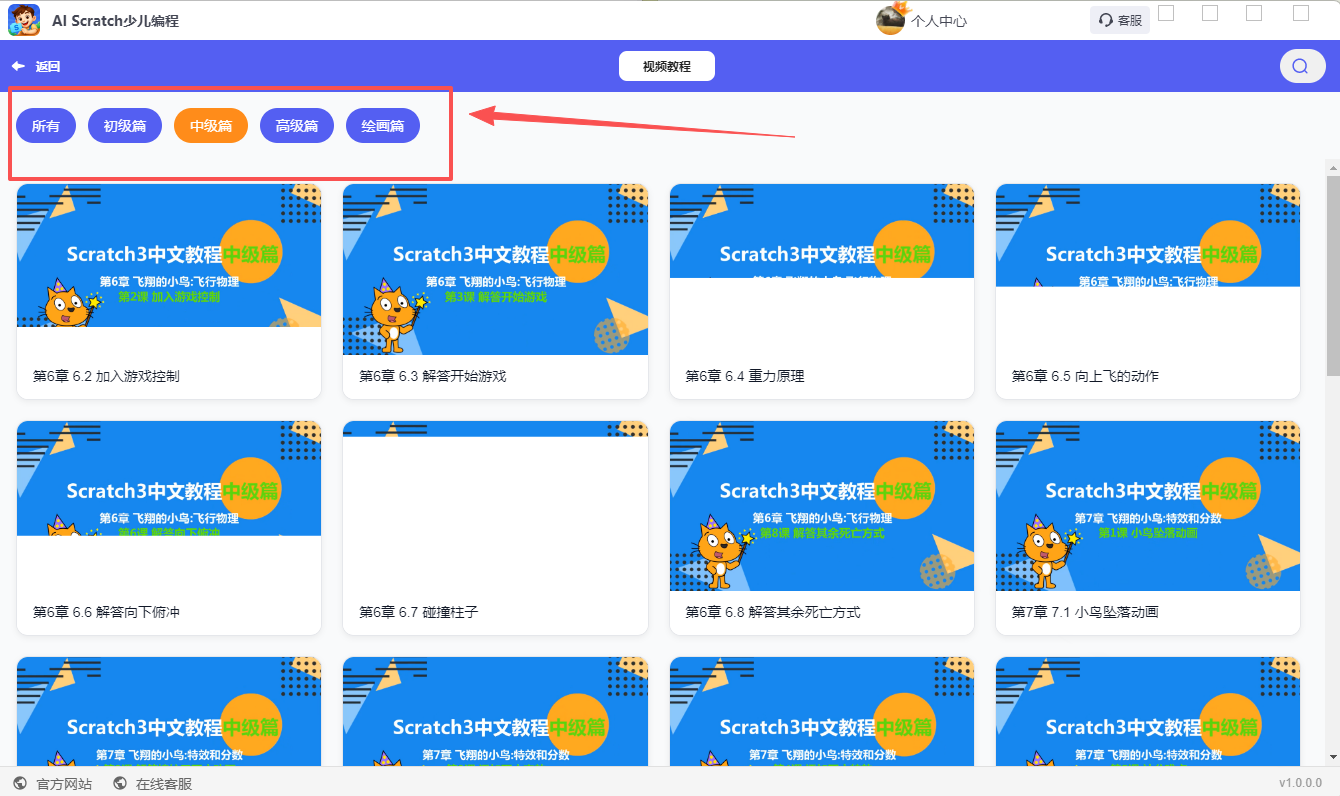
Task: Select the 视频教程 tab
Action: (x=666, y=66)
